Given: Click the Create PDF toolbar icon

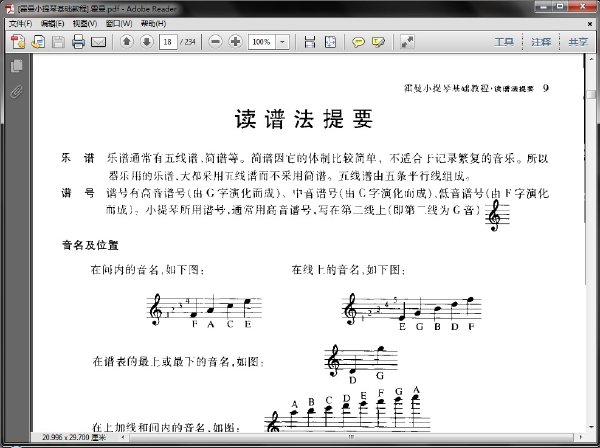Looking at the screenshot, I should click(18, 42).
